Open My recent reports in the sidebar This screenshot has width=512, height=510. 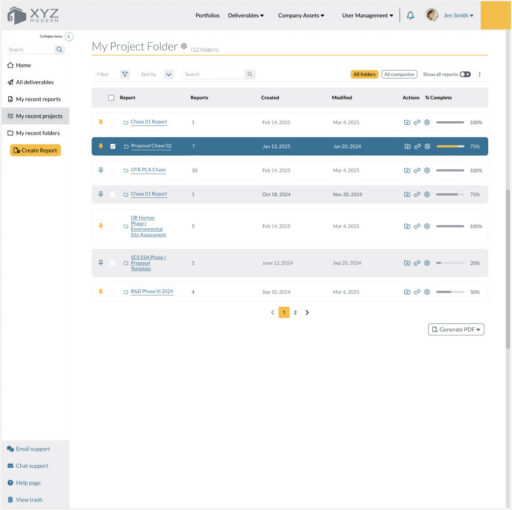click(34, 99)
